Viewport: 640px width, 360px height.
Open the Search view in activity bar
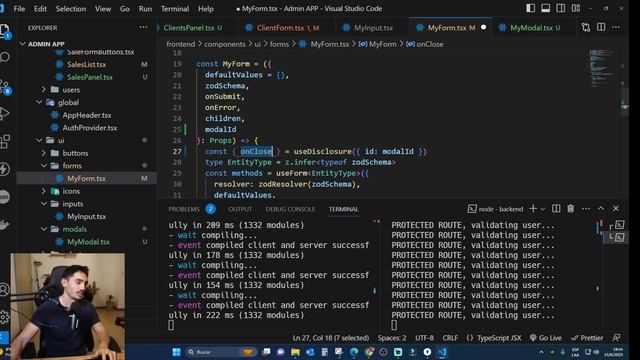(x=4, y=57)
